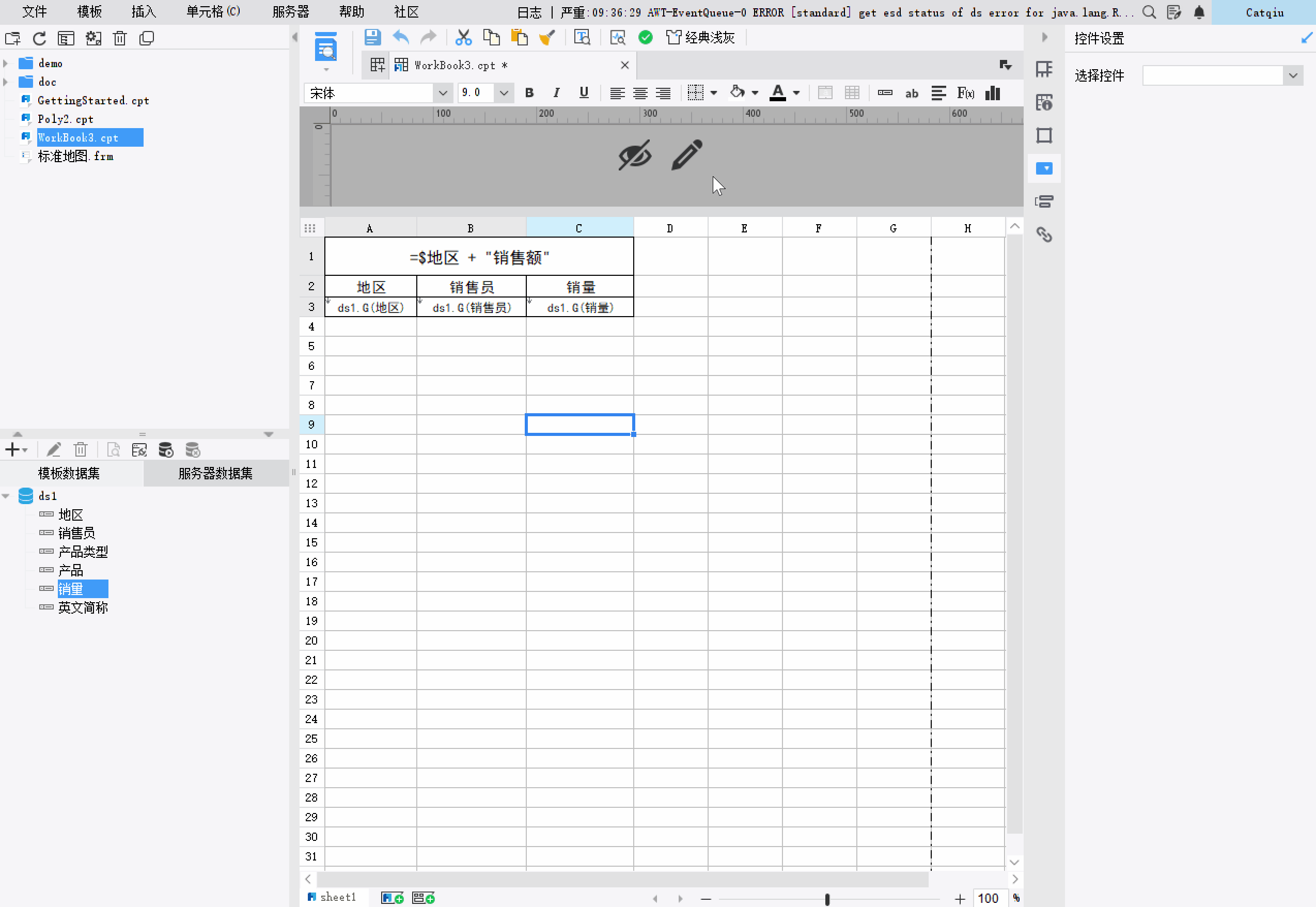Click the insert chart bar icon
Viewport: 1316px width, 907px height.
click(x=992, y=93)
